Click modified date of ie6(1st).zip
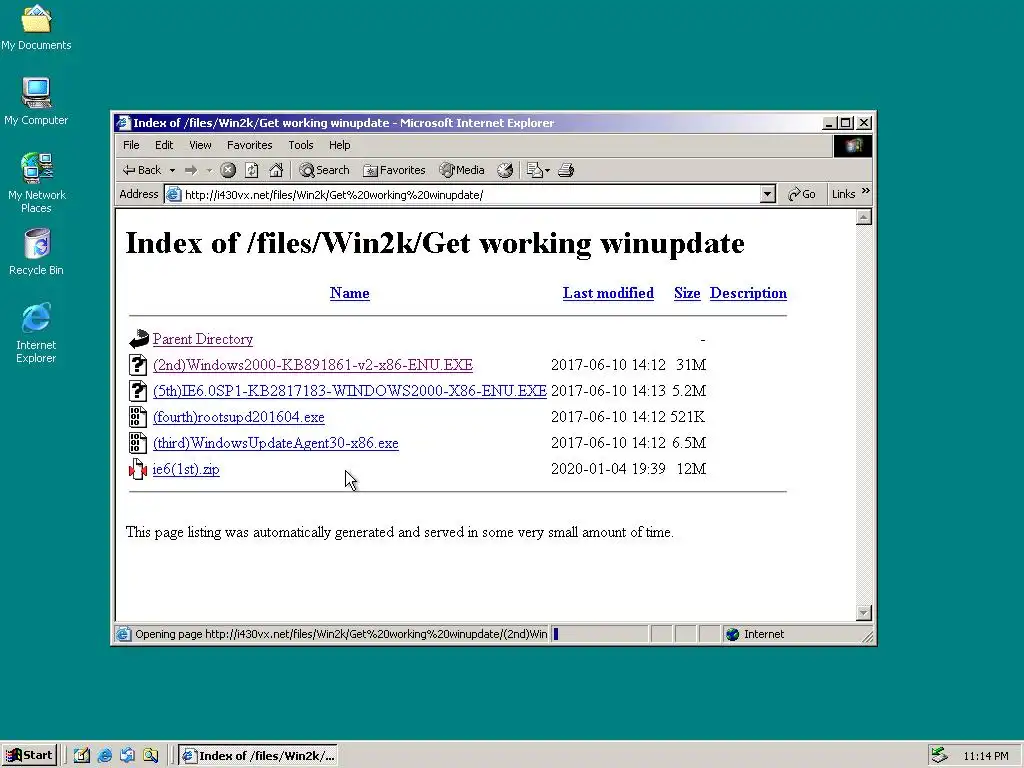The height and width of the screenshot is (768, 1024). [608, 469]
